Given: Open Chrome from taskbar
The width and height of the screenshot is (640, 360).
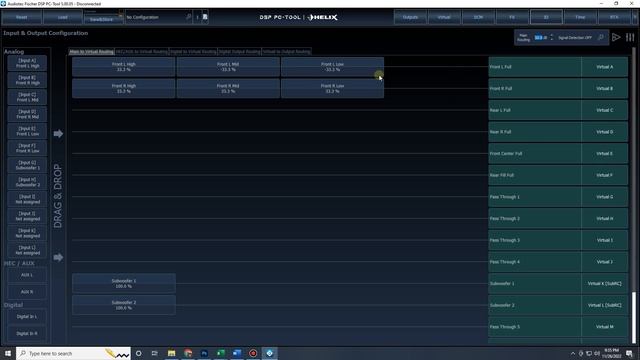Looking at the screenshot, I should coord(188,353).
